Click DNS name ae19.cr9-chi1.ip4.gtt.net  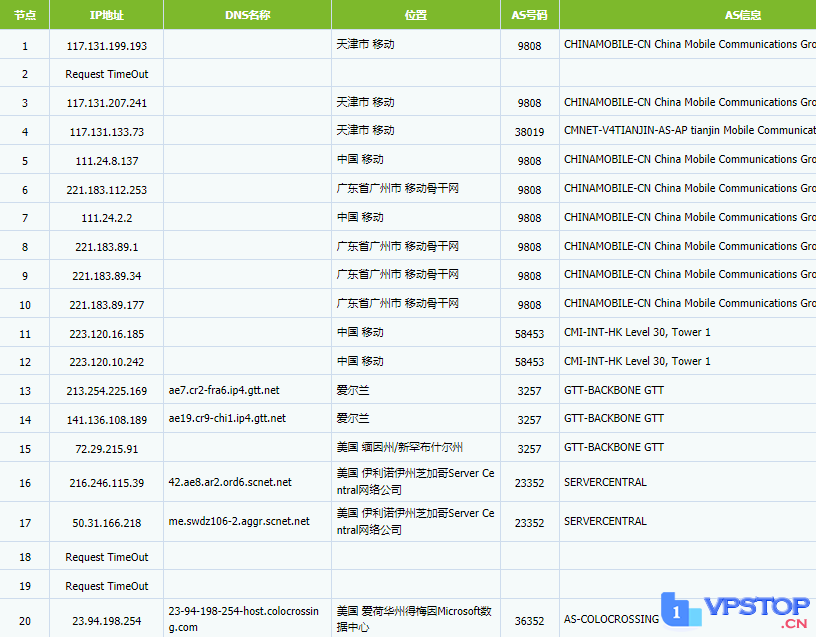(x=227, y=418)
